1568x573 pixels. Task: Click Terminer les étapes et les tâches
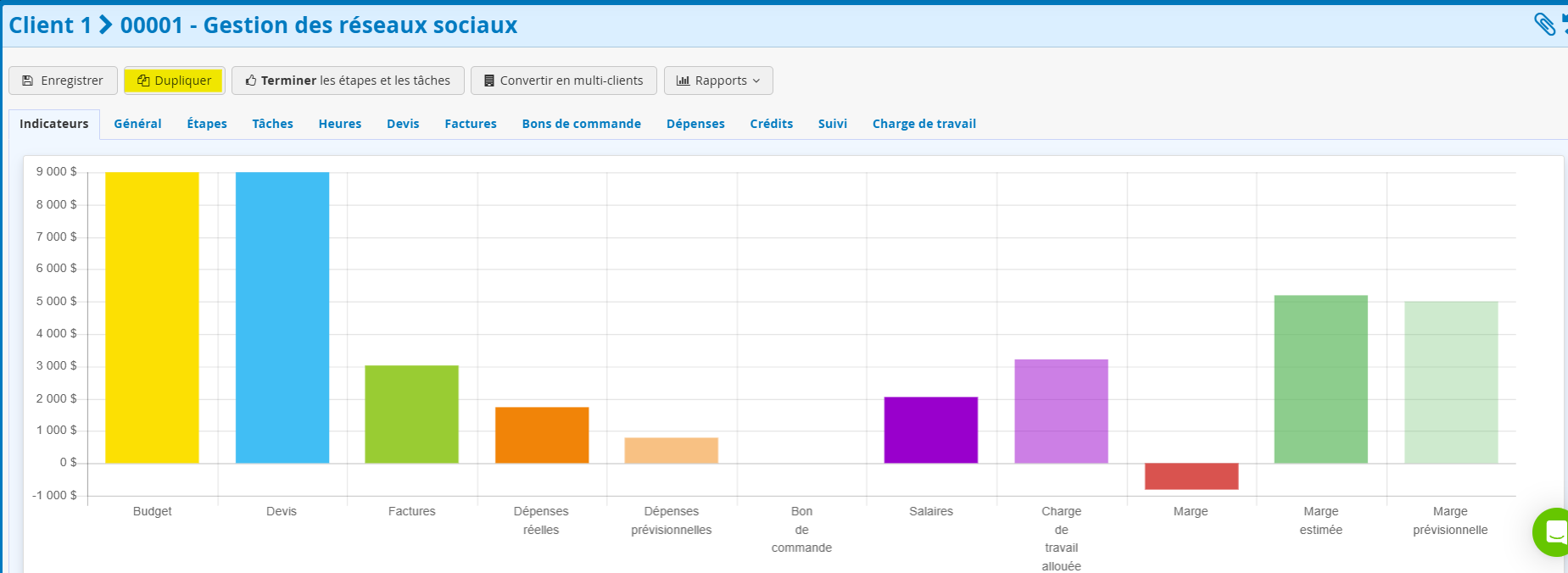(x=348, y=81)
